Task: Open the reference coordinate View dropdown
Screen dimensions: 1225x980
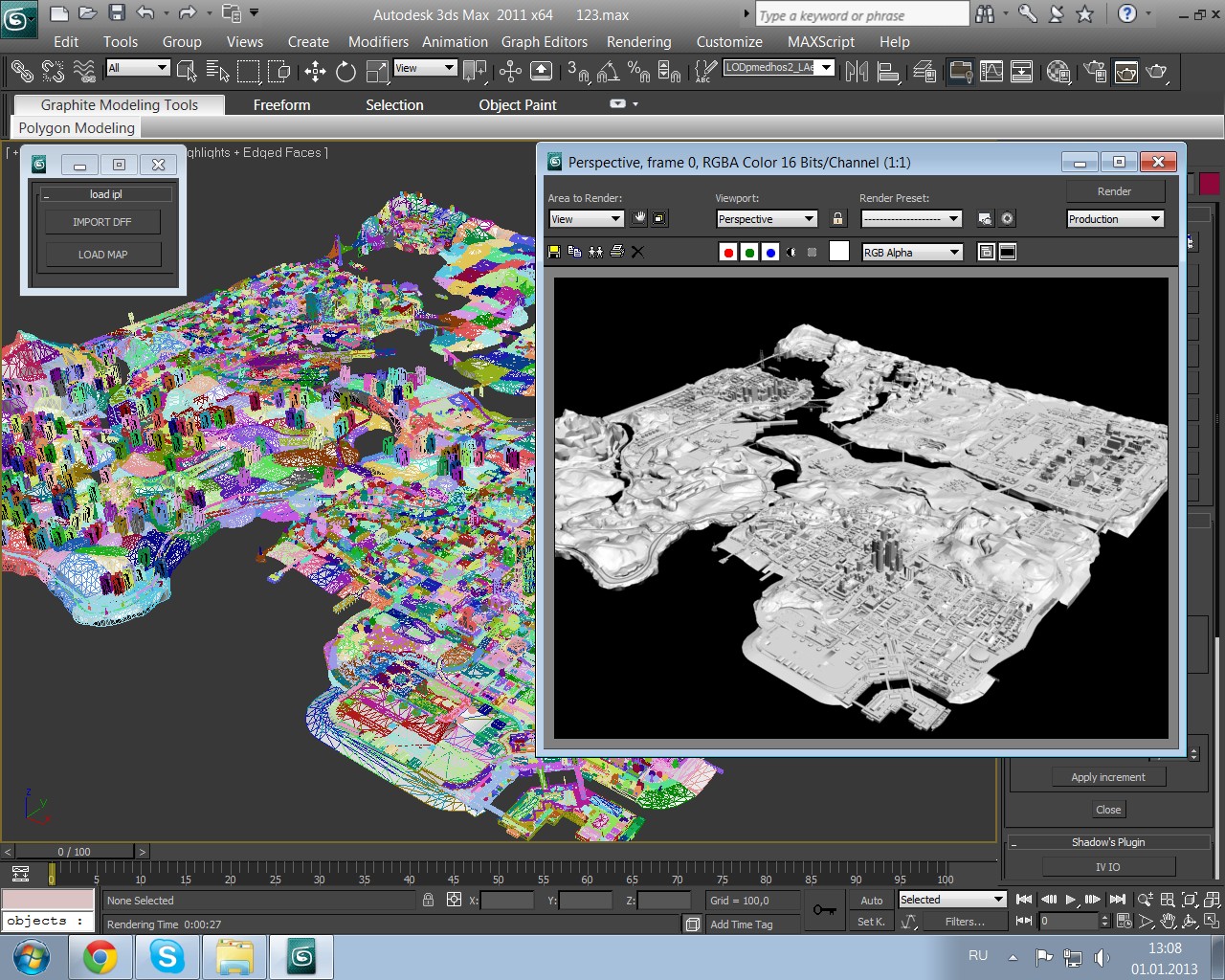Action: [425, 67]
